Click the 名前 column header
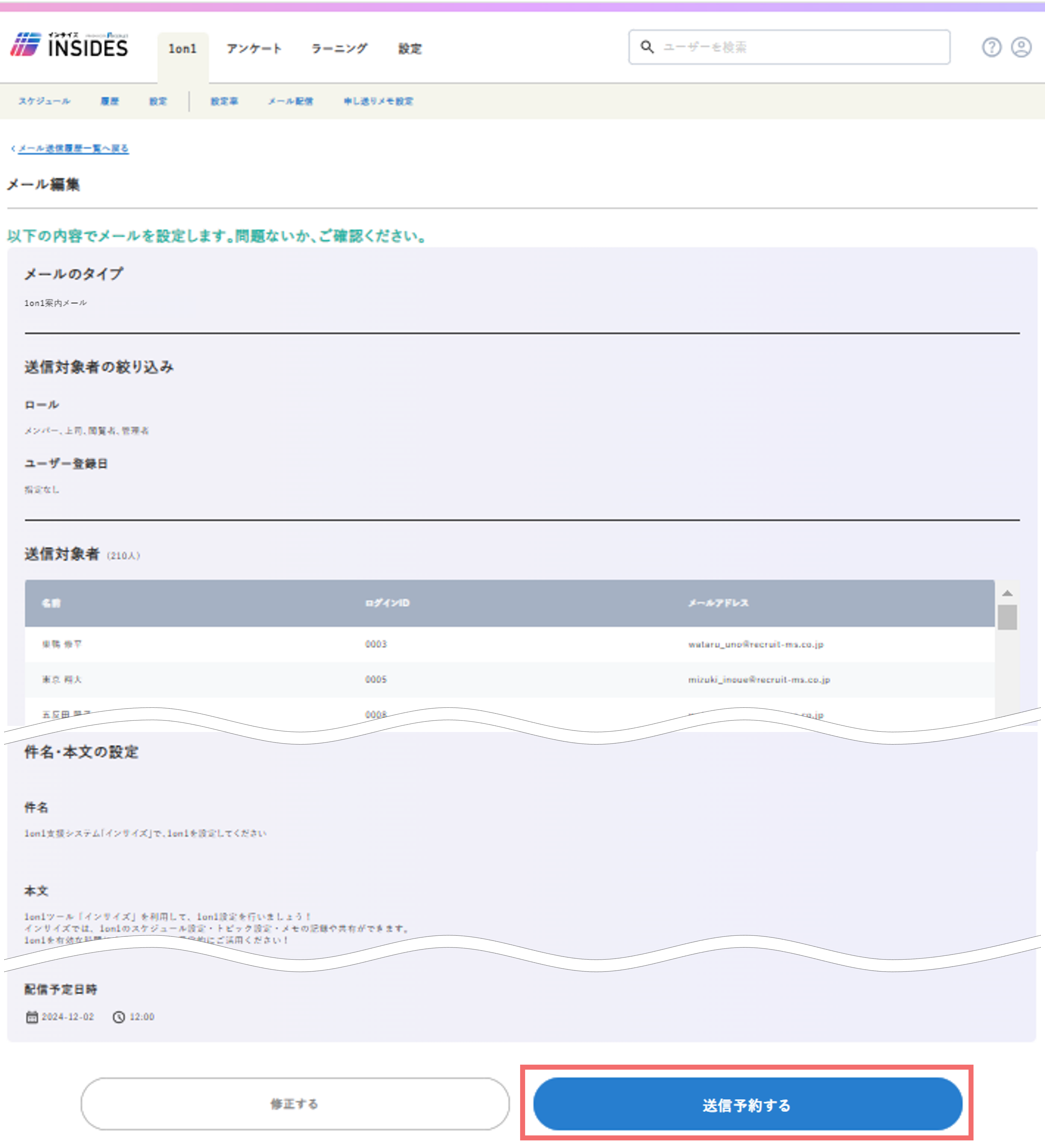The height and width of the screenshot is (1148, 1045). pos(51,603)
